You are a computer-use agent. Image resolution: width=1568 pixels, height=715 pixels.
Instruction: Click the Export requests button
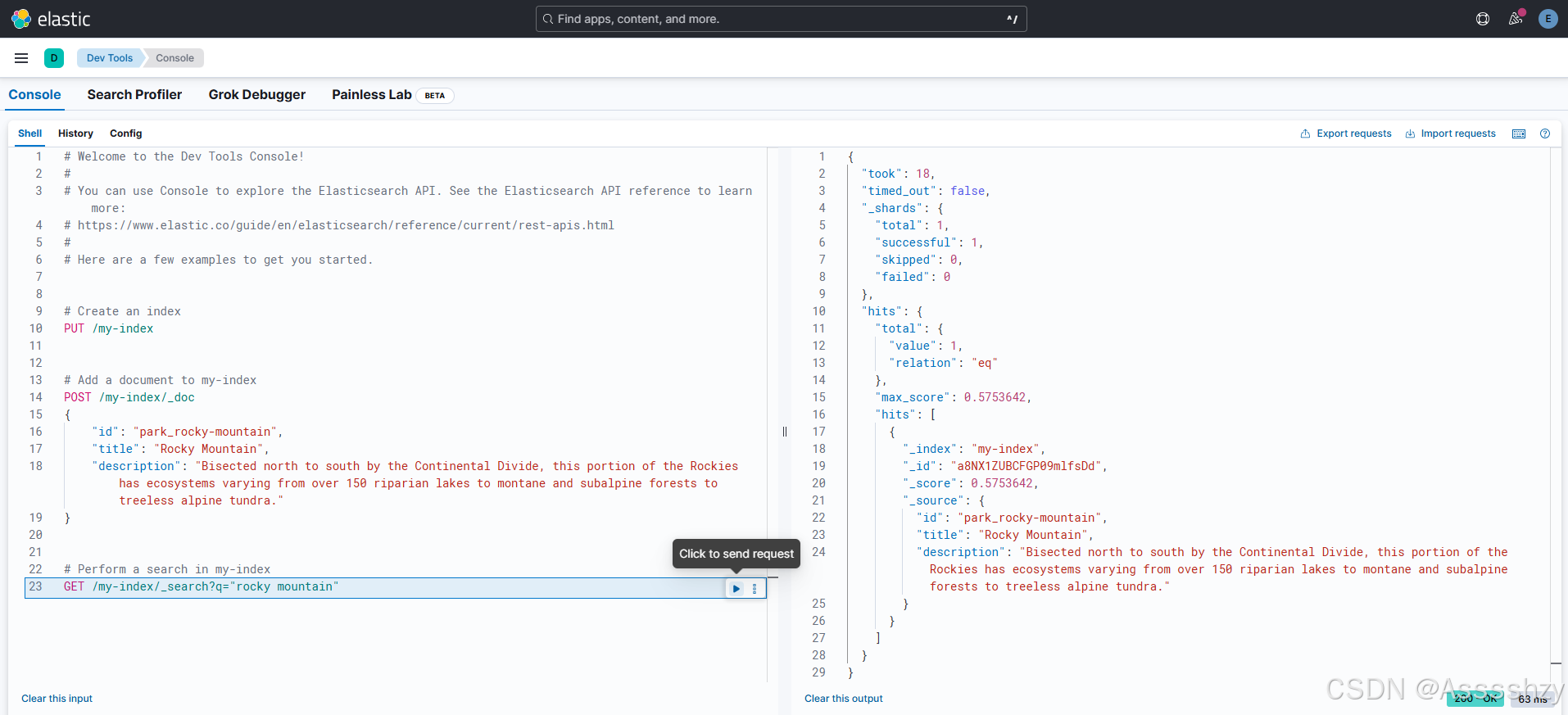[1346, 133]
